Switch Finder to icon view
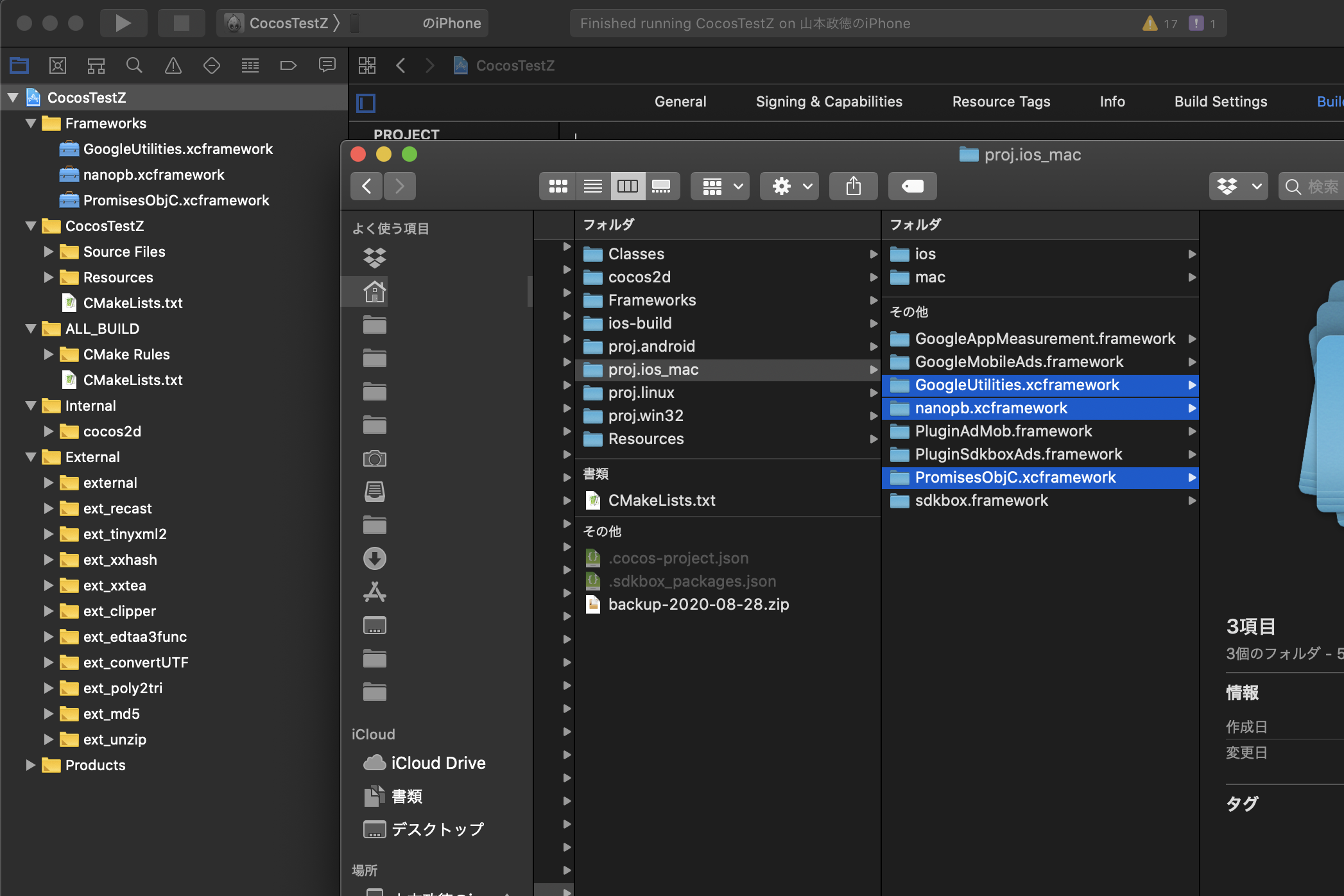1344x896 pixels. (558, 186)
